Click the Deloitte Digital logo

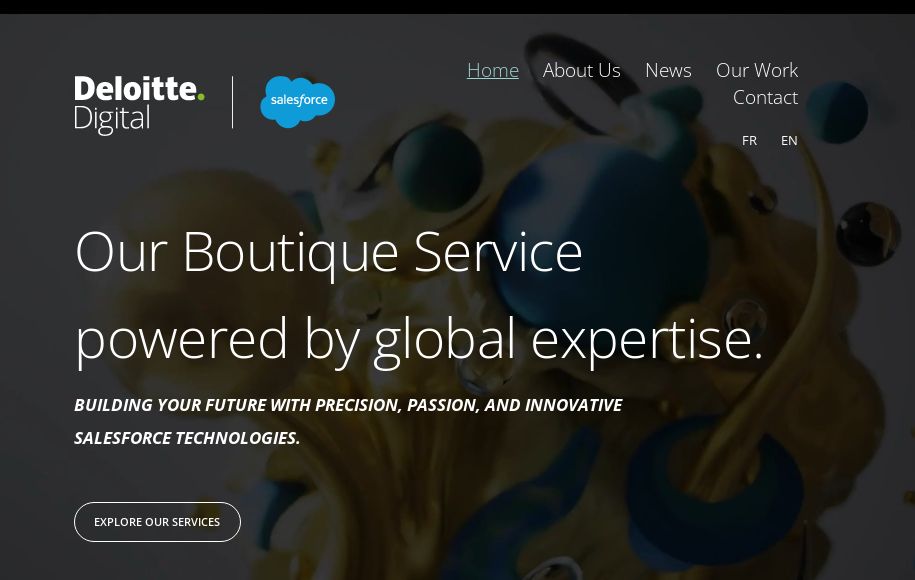139,102
